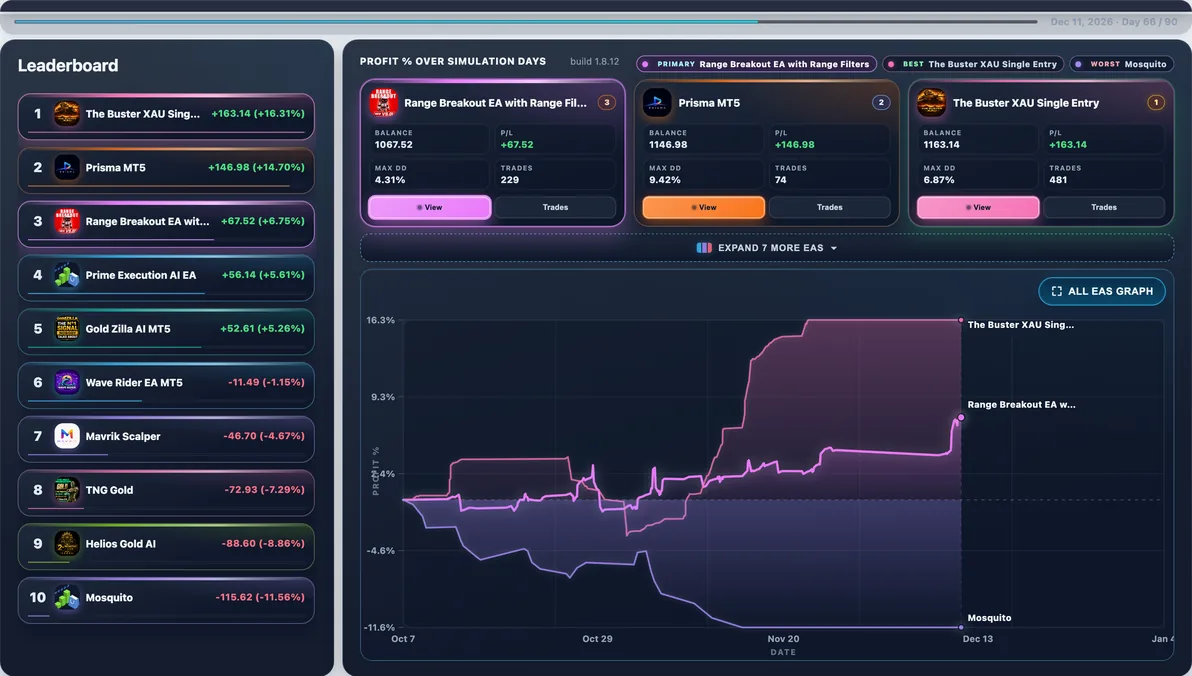Screen dimensions: 1192x676
Task: Click Mavrik Scalper logo icon
Action: (66, 436)
